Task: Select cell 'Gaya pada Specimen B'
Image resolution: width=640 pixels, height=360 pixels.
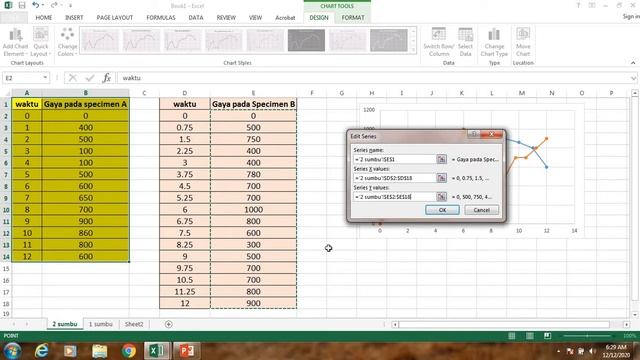Action: [253, 104]
